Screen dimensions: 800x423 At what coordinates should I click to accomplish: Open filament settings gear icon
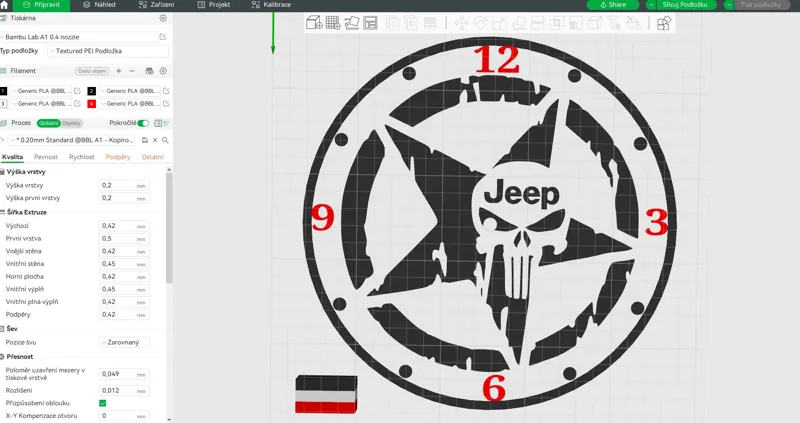163,71
